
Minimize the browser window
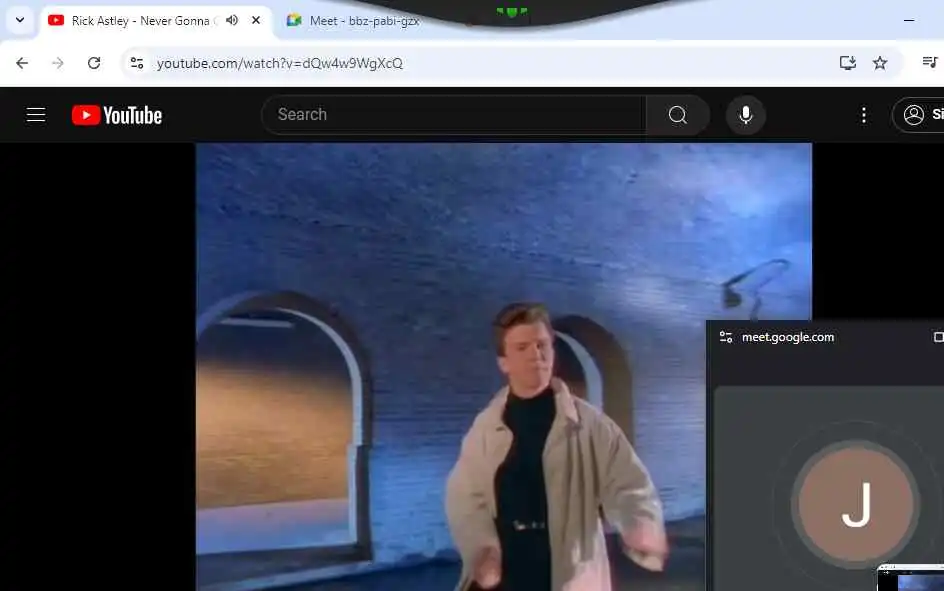pos(909,20)
